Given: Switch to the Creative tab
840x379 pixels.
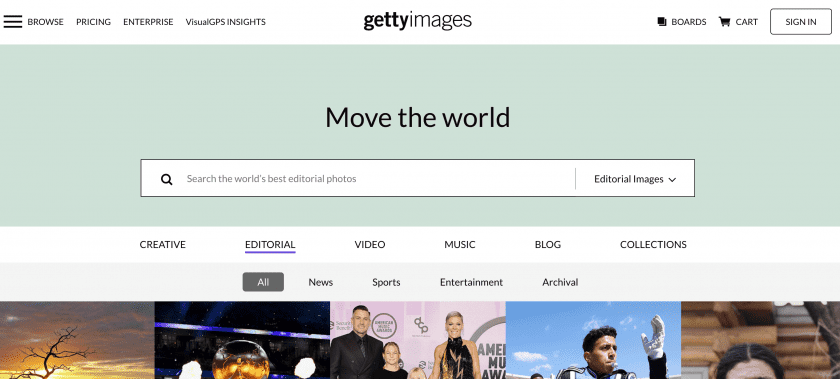Looking at the screenshot, I should click(x=162, y=244).
